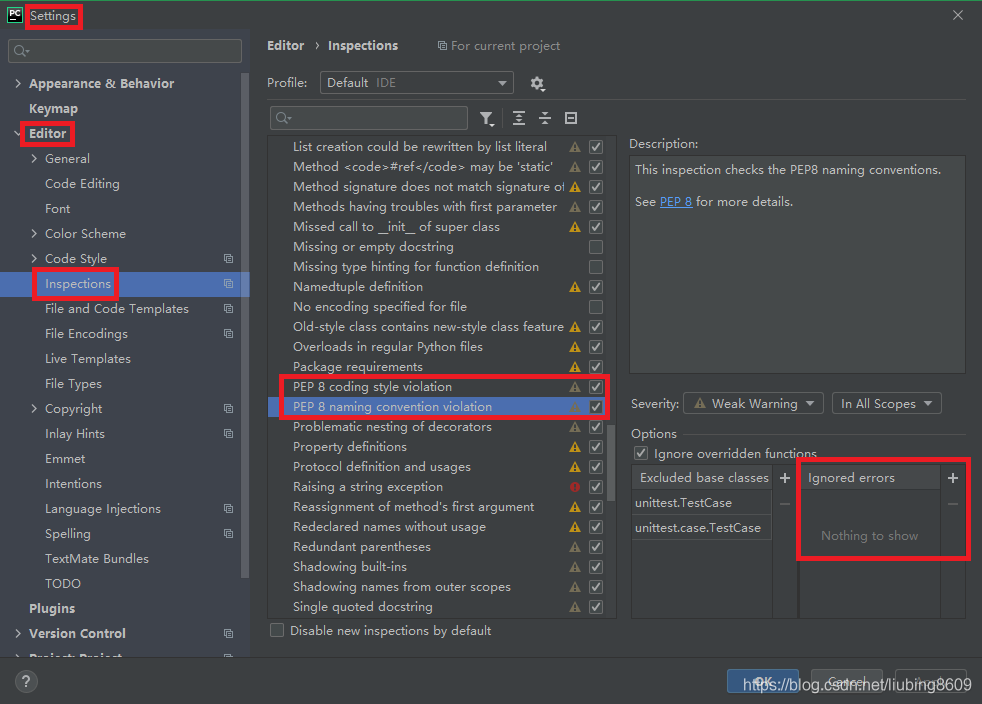The image size is (982, 704).
Task: Open the In All Scopes dropdown
Action: (x=886, y=404)
